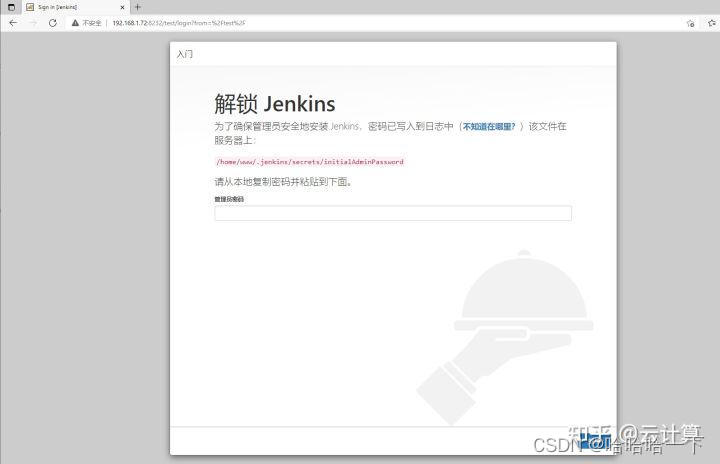720x464 pixels.
Task: Click the initialAdminPassword file path text
Action: tap(309, 162)
